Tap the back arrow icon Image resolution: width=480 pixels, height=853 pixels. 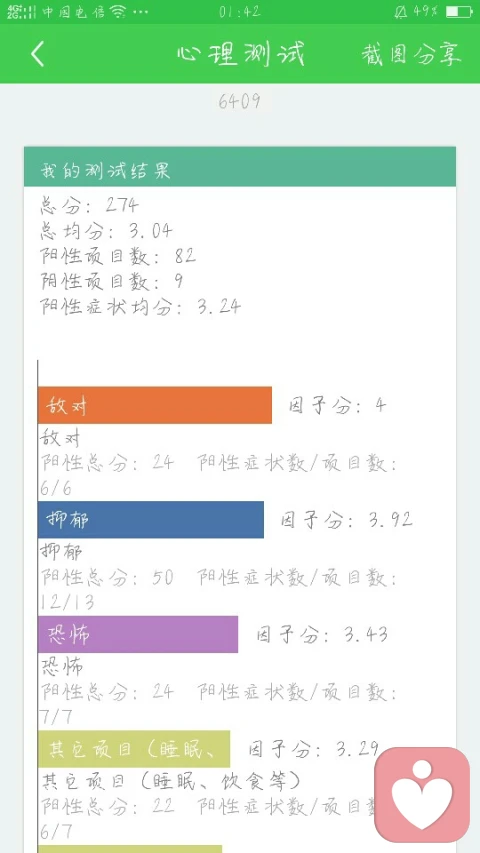pos(38,54)
